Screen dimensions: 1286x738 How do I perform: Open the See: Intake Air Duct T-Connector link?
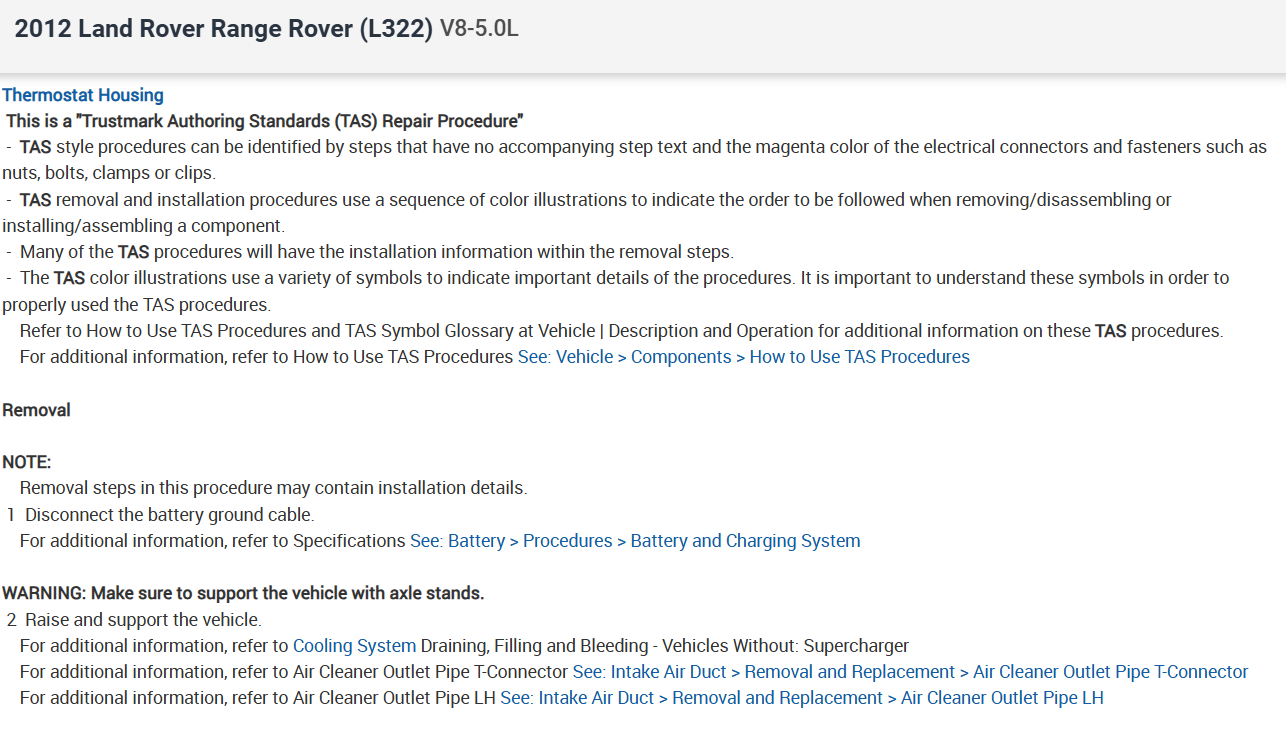(x=910, y=672)
